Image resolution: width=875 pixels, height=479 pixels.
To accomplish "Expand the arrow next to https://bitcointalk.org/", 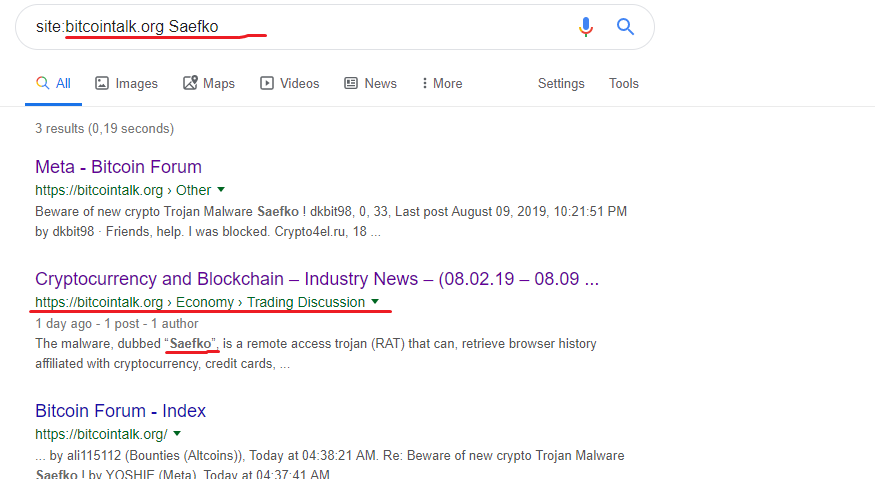I will [x=177, y=433].
